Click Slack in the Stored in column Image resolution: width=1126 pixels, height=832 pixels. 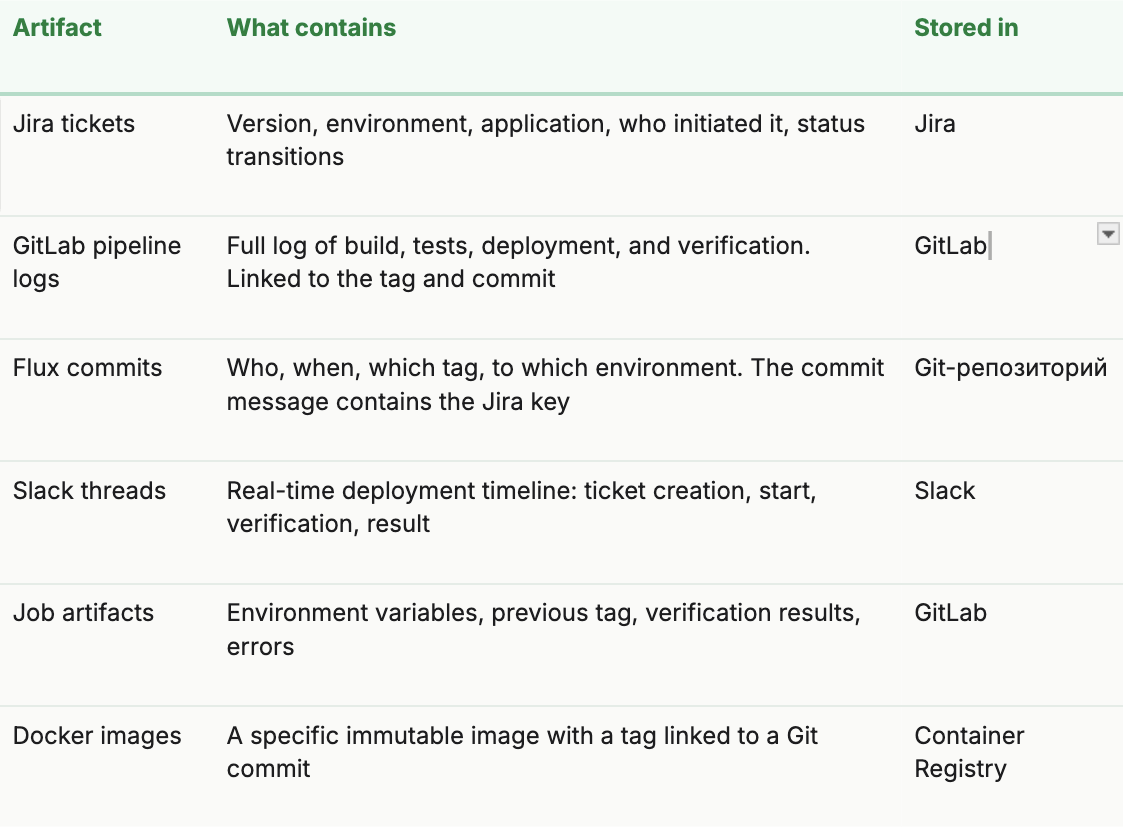click(944, 491)
